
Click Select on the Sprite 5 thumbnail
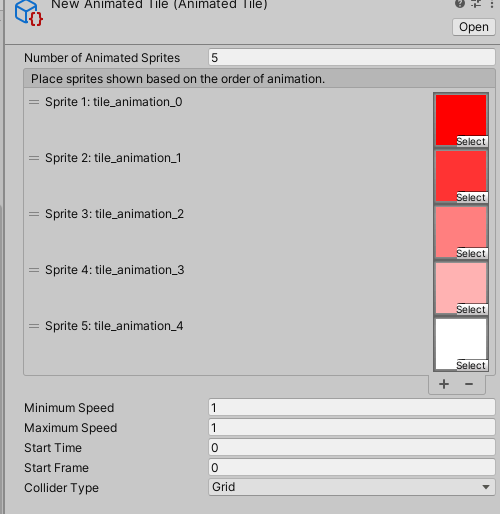(x=471, y=366)
